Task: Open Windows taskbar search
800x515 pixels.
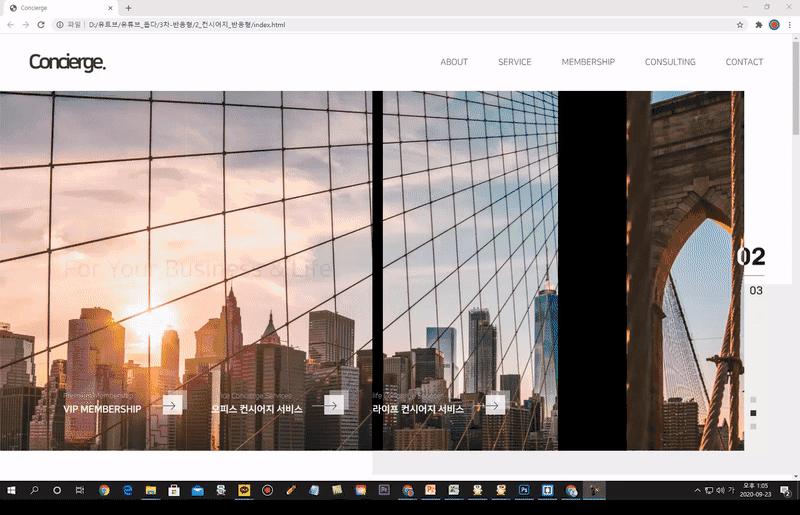Action: pyautogui.click(x=34, y=491)
